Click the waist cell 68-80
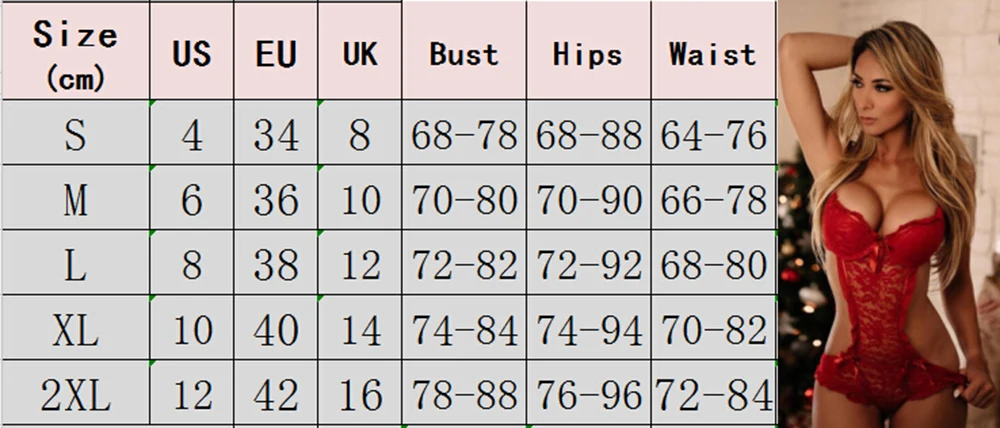The width and height of the screenshot is (1000, 428). click(713, 262)
